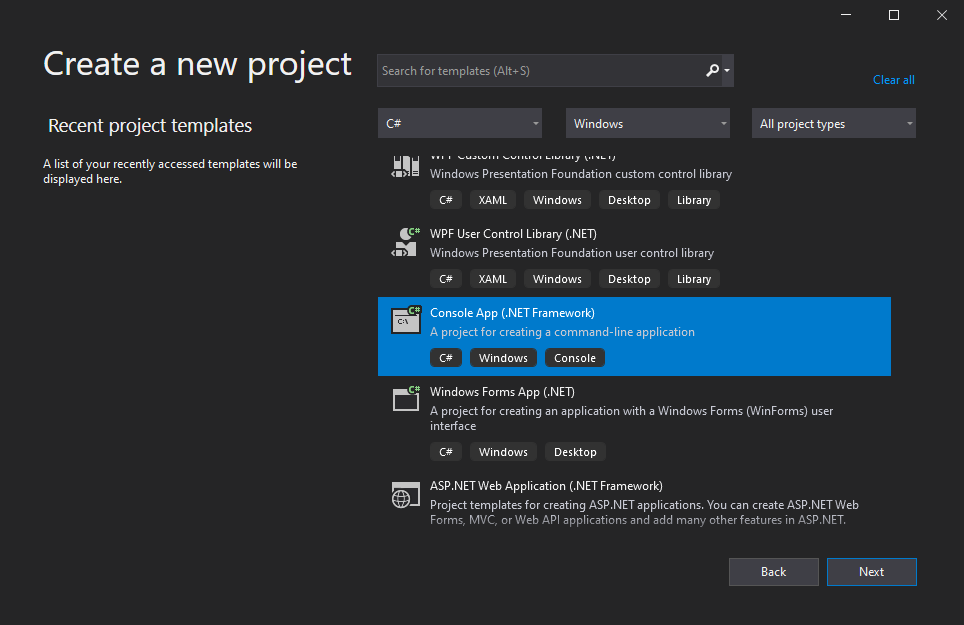
Task: Click the ASP.NET Web Application globe icon
Action: 406,495
